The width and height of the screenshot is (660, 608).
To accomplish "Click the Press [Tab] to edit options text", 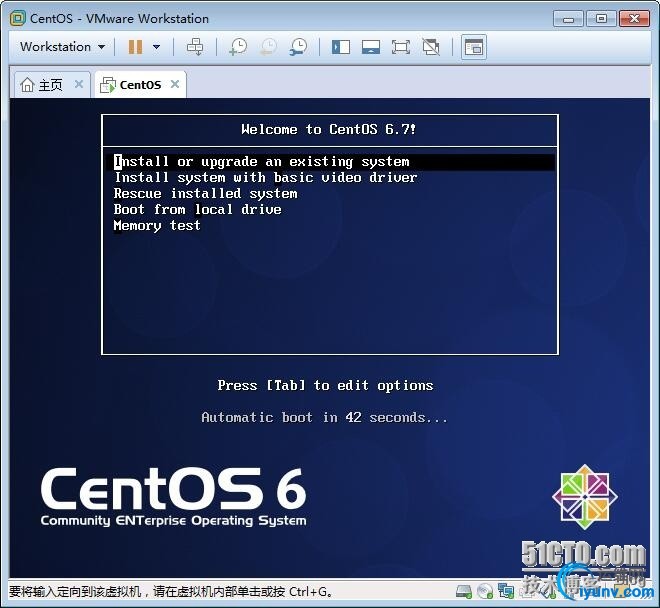I will 325,386.
